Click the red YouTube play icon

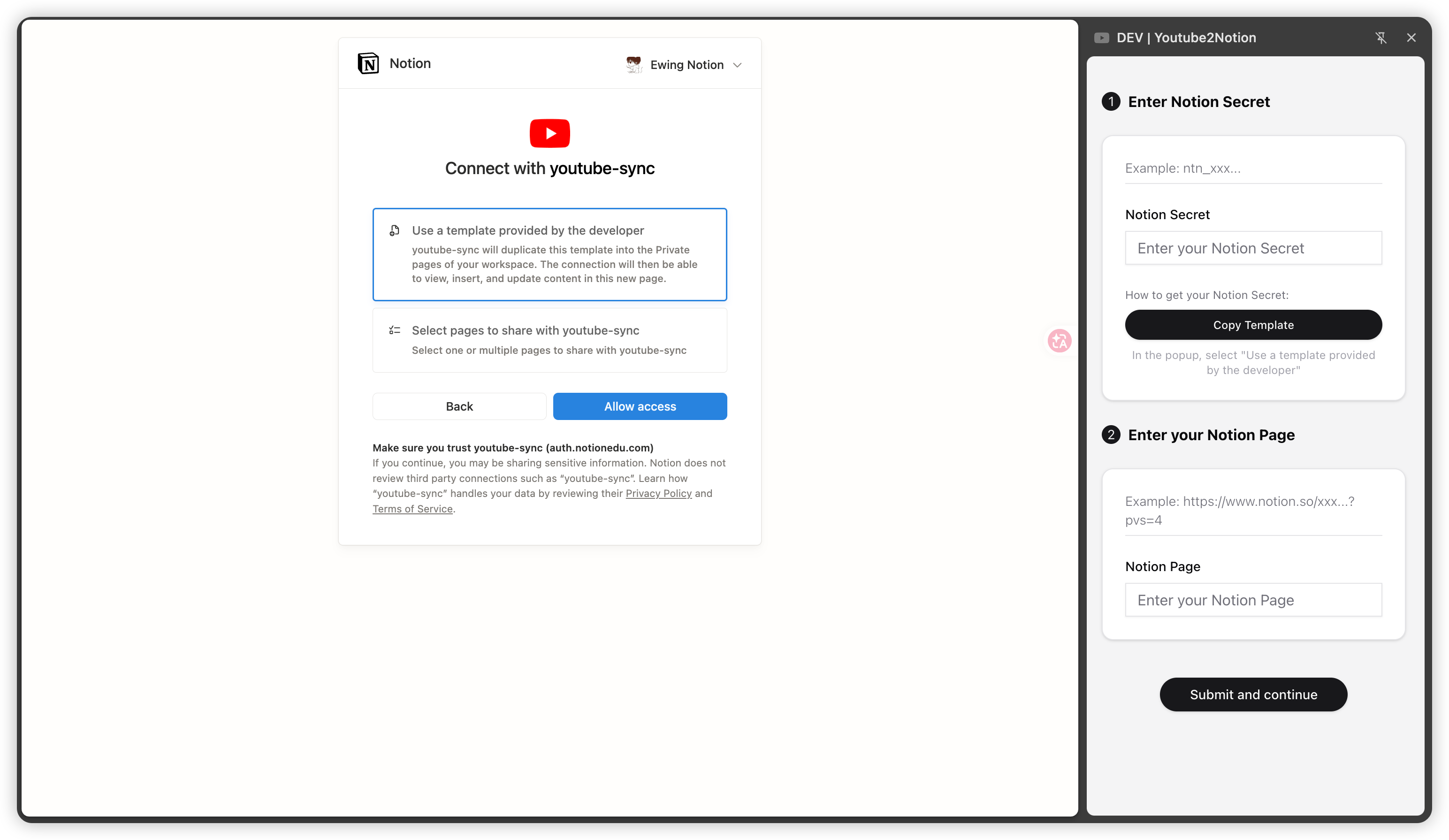(549, 133)
